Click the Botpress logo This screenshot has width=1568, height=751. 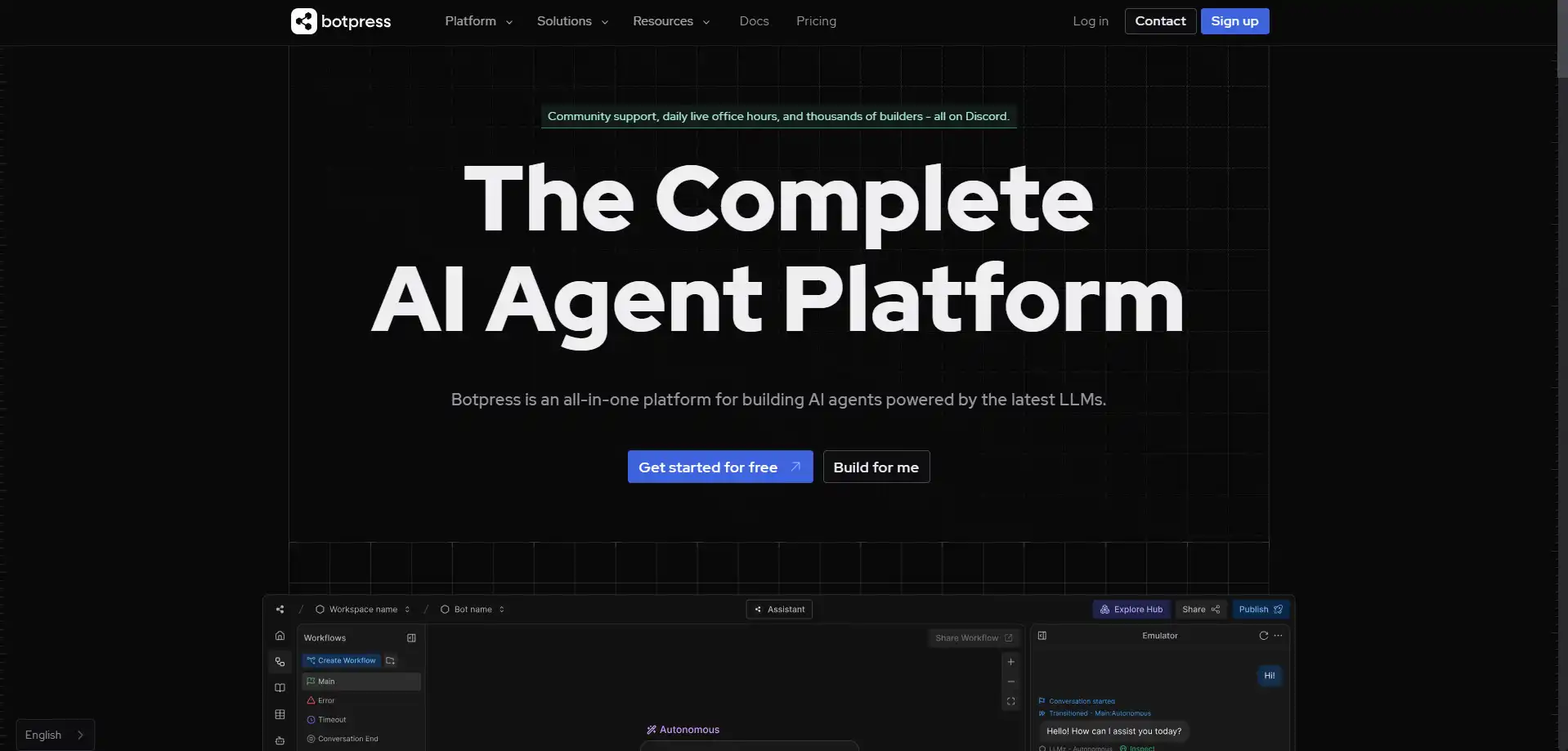click(341, 21)
